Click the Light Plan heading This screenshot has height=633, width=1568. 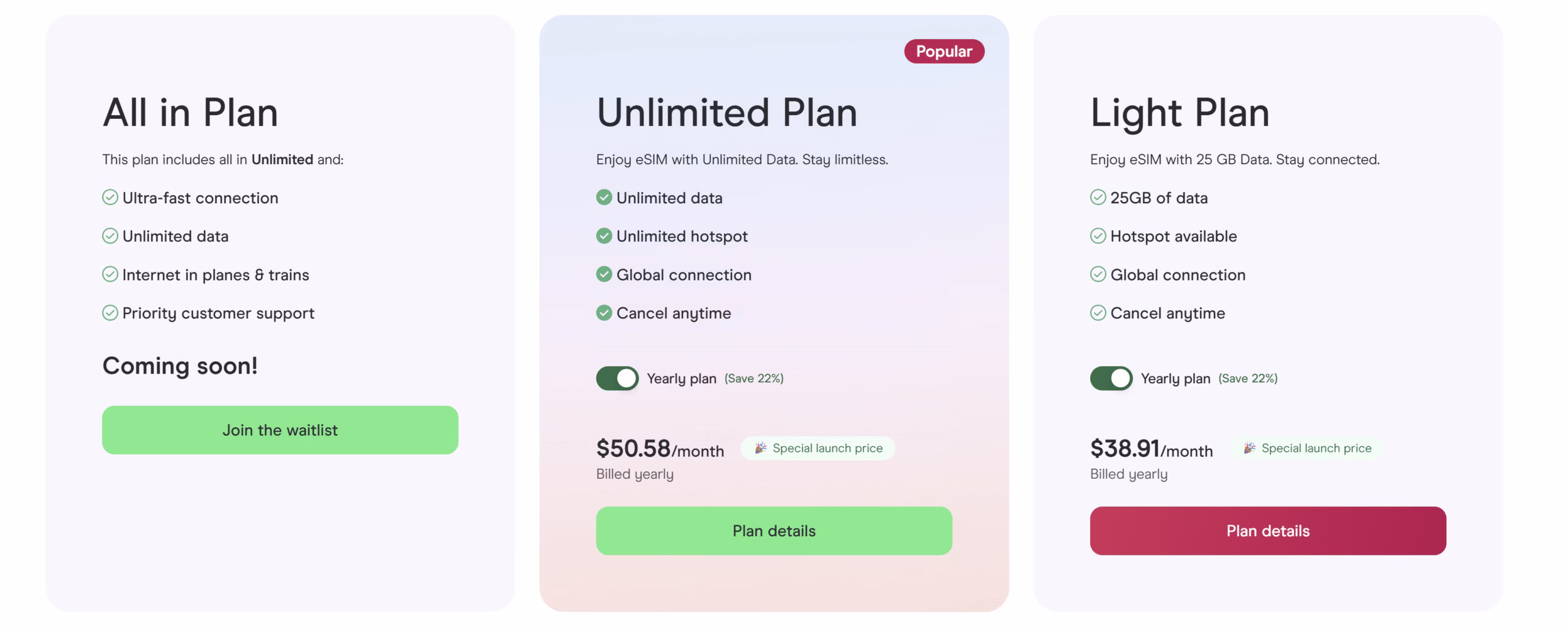[x=1179, y=112]
